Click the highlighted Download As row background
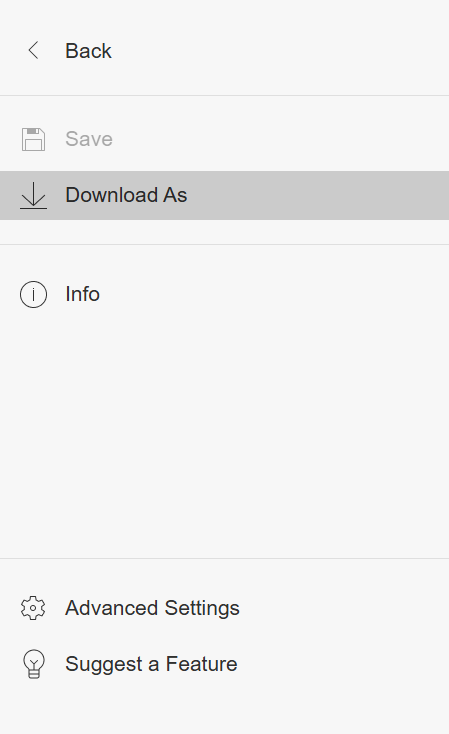The image size is (449, 734). [x=224, y=195]
